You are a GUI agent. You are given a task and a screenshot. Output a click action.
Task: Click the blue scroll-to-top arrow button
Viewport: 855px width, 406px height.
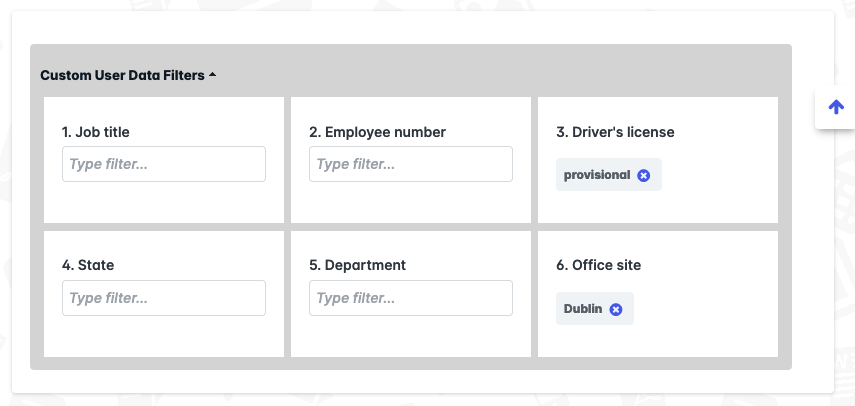[x=836, y=107]
